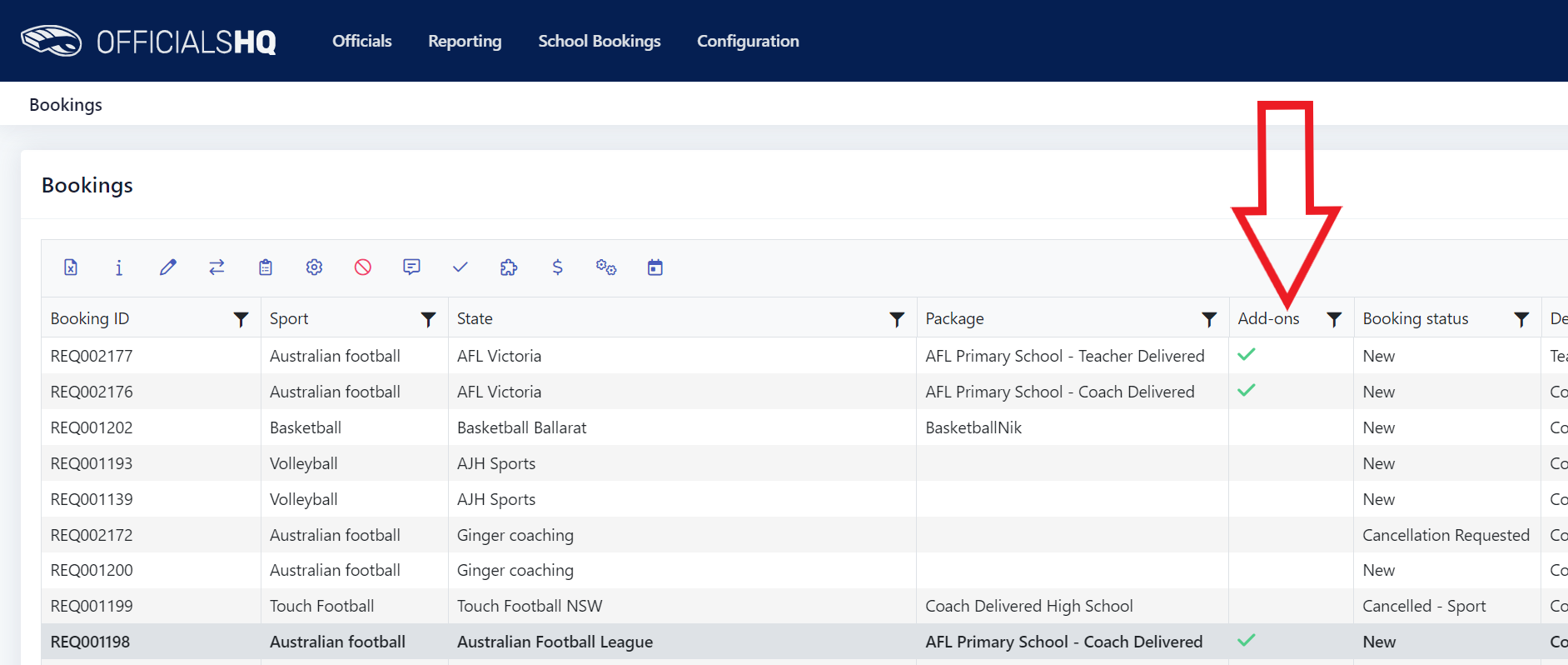Image resolution: width=1568 pixels, height=665 pixels.
Task: Click Australian Football League state cell
Action: tap(555, 642)
